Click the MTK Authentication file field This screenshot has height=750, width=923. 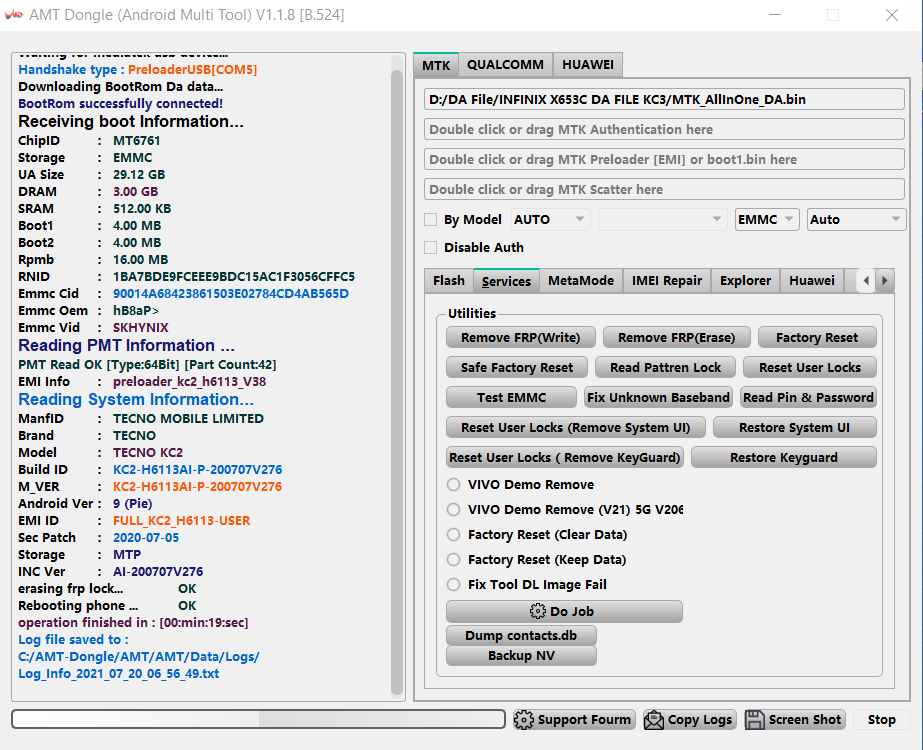pyautogui.click(x=664, y=129)
